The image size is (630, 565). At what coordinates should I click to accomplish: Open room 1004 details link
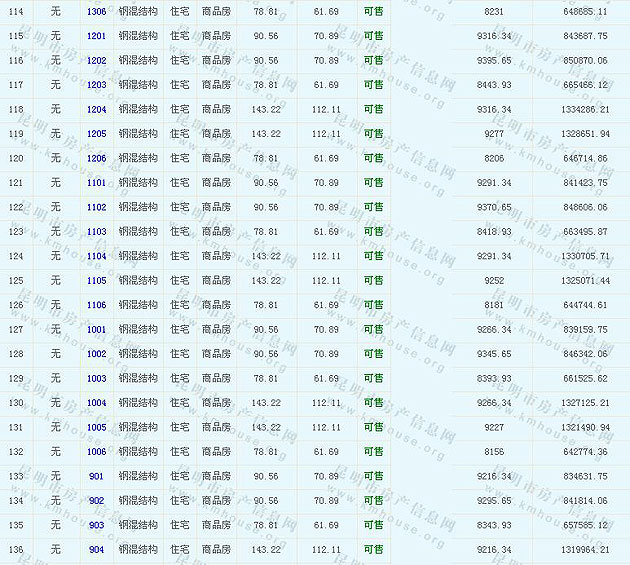(x=96, y=403)
